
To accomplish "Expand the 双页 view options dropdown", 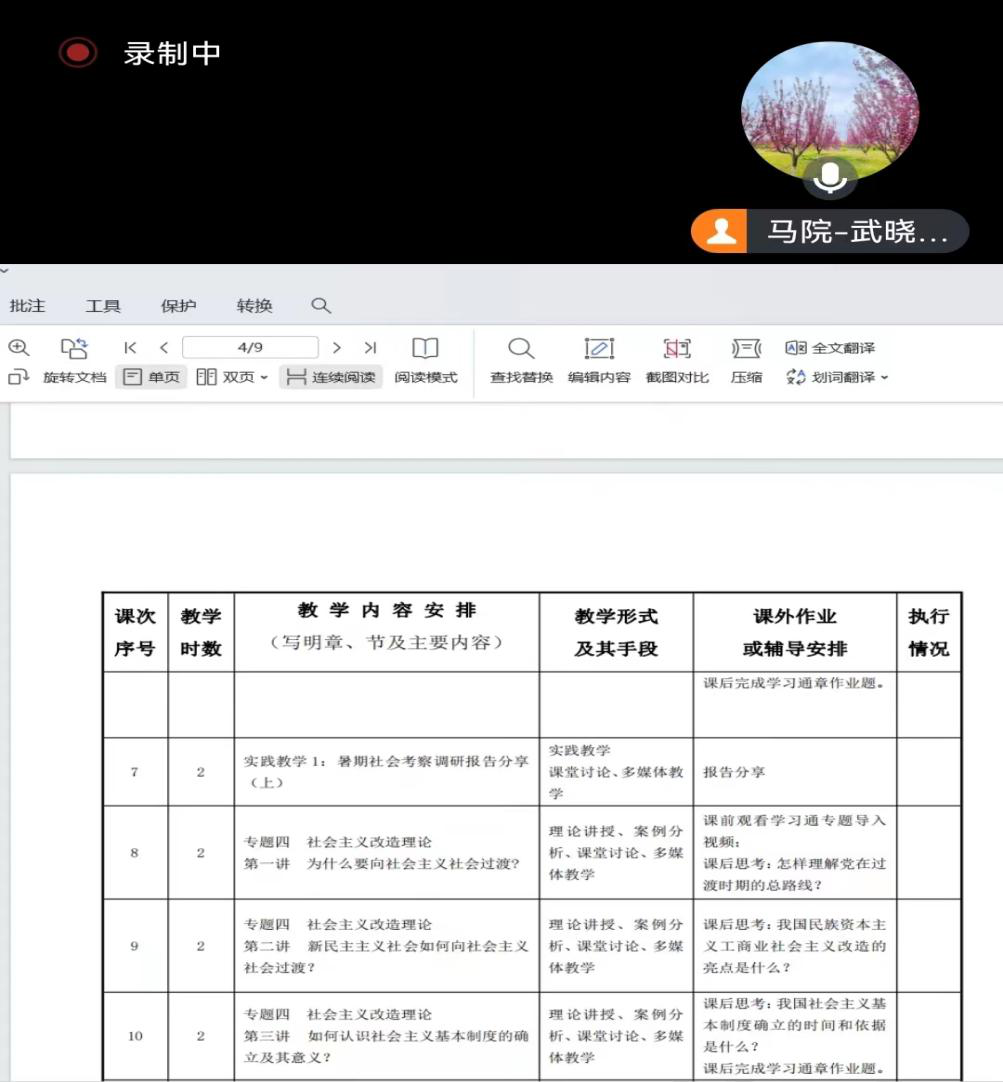I will click(263, 378).
